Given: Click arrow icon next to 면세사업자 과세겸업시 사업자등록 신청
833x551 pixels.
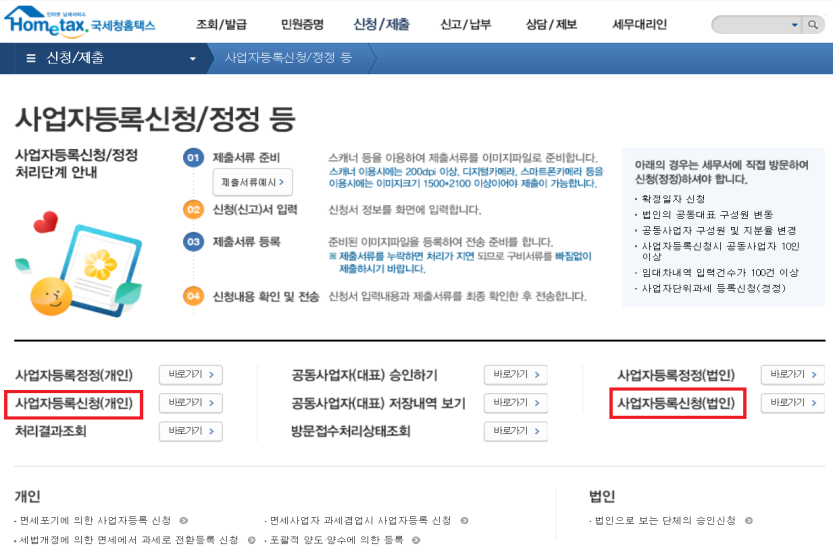Looking at the screenshot, I should point(463,521).
